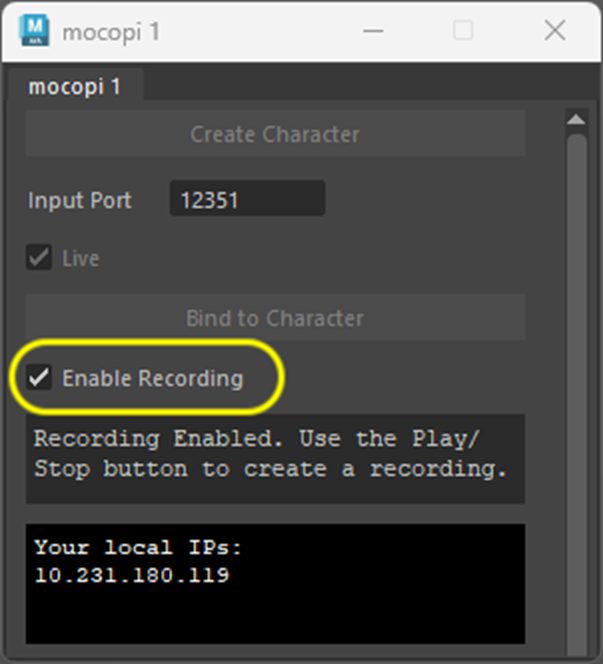603x664 pixels.
Task: Click the Enable Recording label text
Action: (x=152, y=378)
